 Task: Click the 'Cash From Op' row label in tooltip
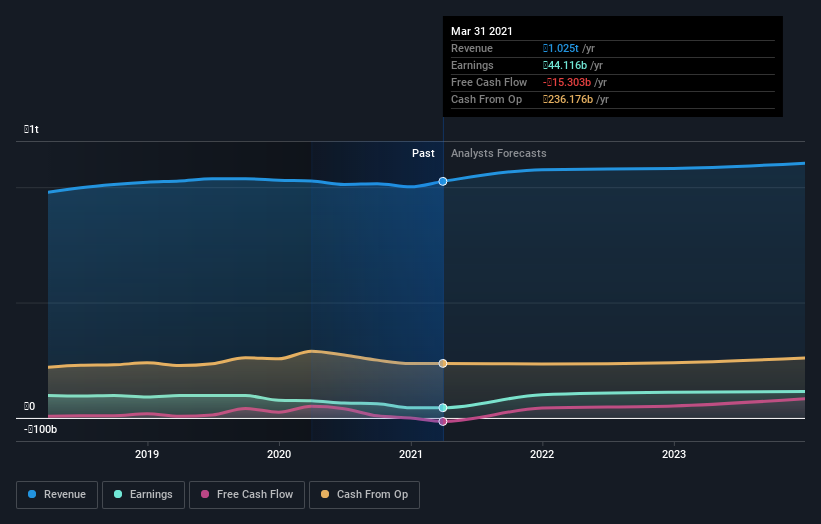486,99
